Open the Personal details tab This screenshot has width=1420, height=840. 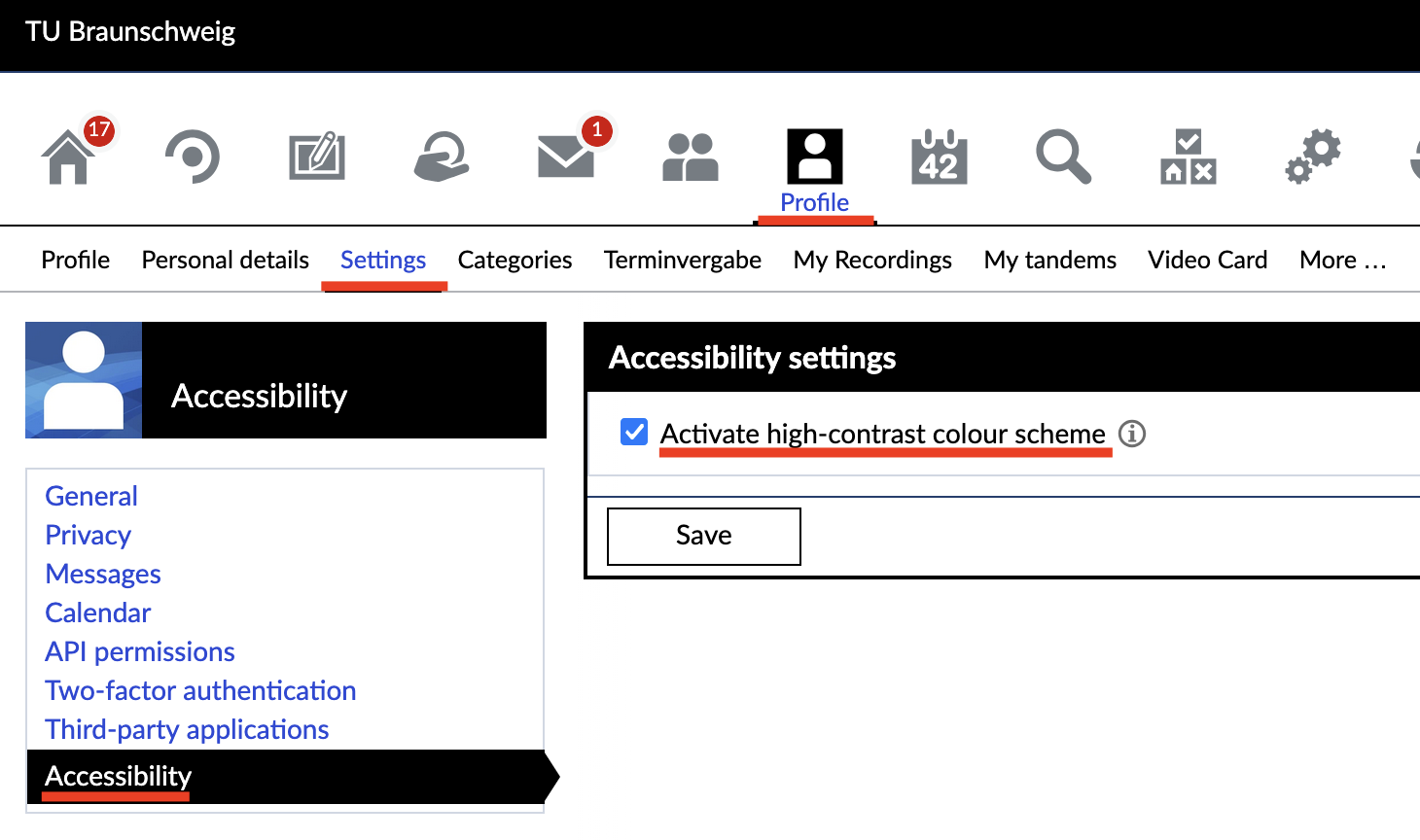tap(225, 260)
